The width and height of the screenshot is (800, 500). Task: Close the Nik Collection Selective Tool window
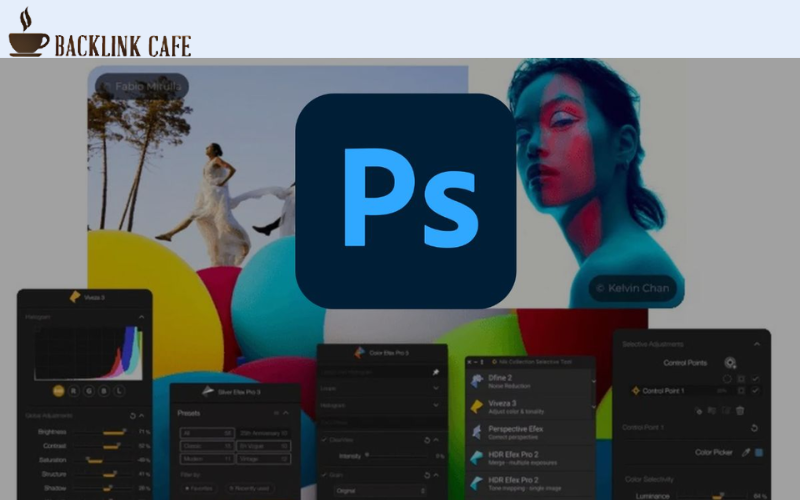(x=469, y=362)
